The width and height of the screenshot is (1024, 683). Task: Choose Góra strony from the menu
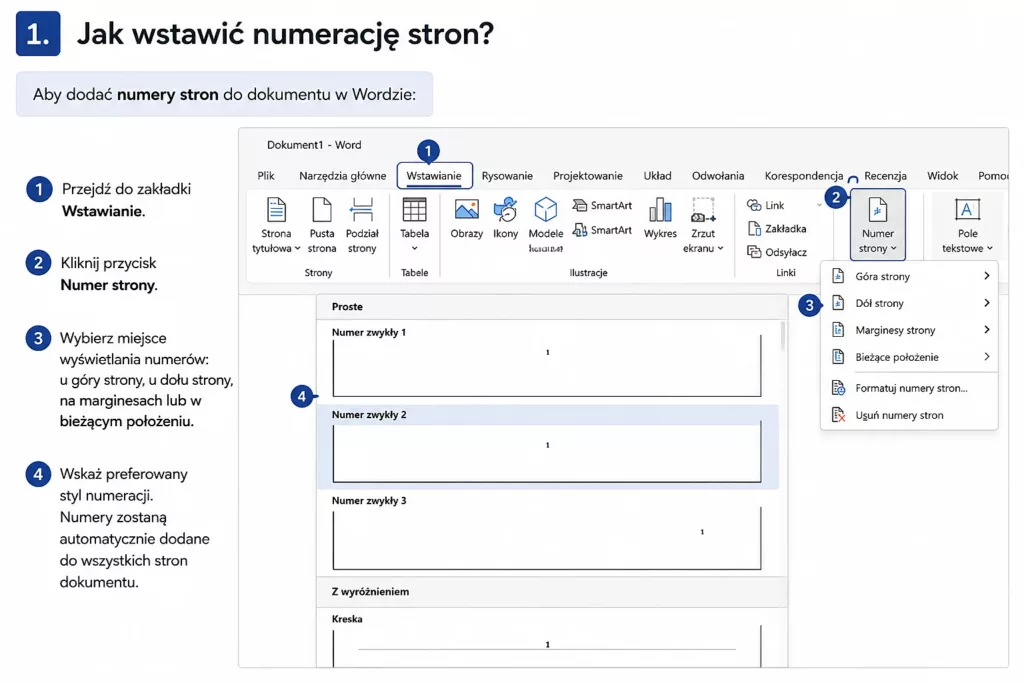[909, 276]
